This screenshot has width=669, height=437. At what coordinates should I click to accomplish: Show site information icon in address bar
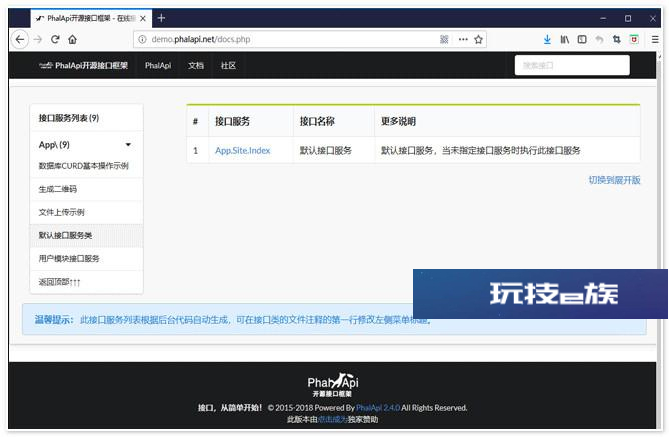coord(142,39)
